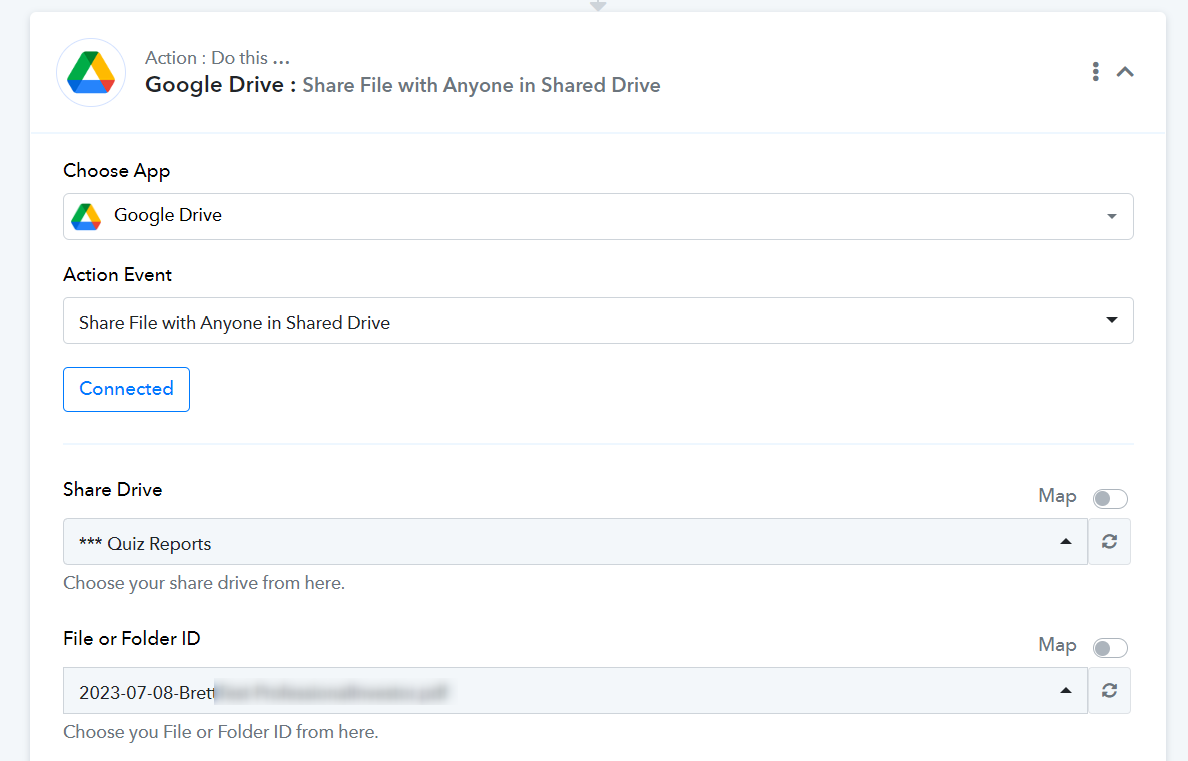This screenshot has width=1188, height=761.
Task: Enable the Map toggle for Share Drive
Action: 1110,498
